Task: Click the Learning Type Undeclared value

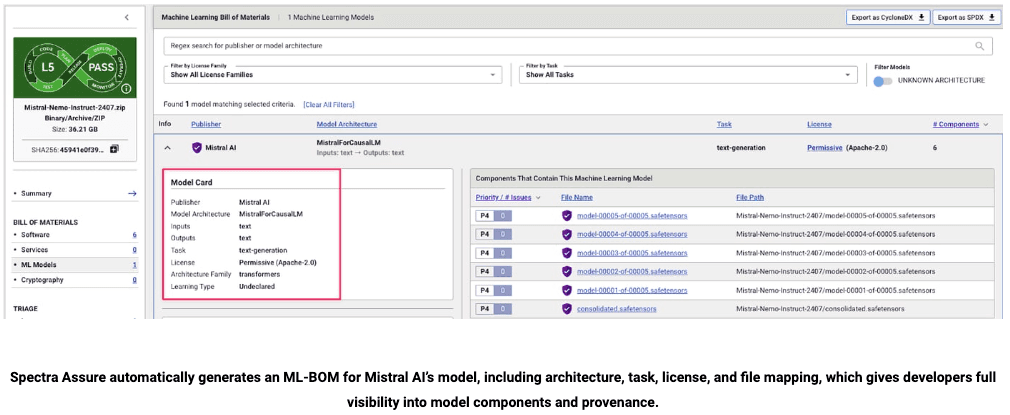Action: coord(257,286)
